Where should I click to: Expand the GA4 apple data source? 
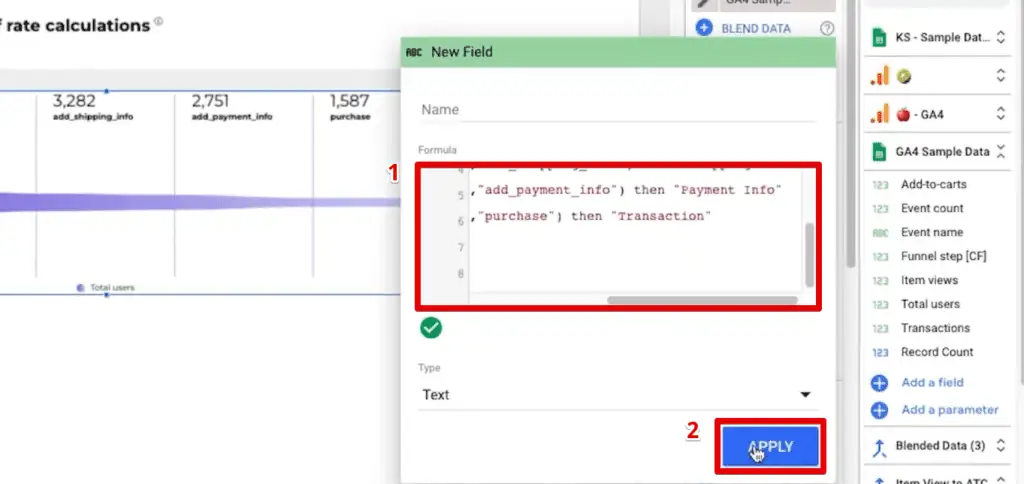(1000, 114)
